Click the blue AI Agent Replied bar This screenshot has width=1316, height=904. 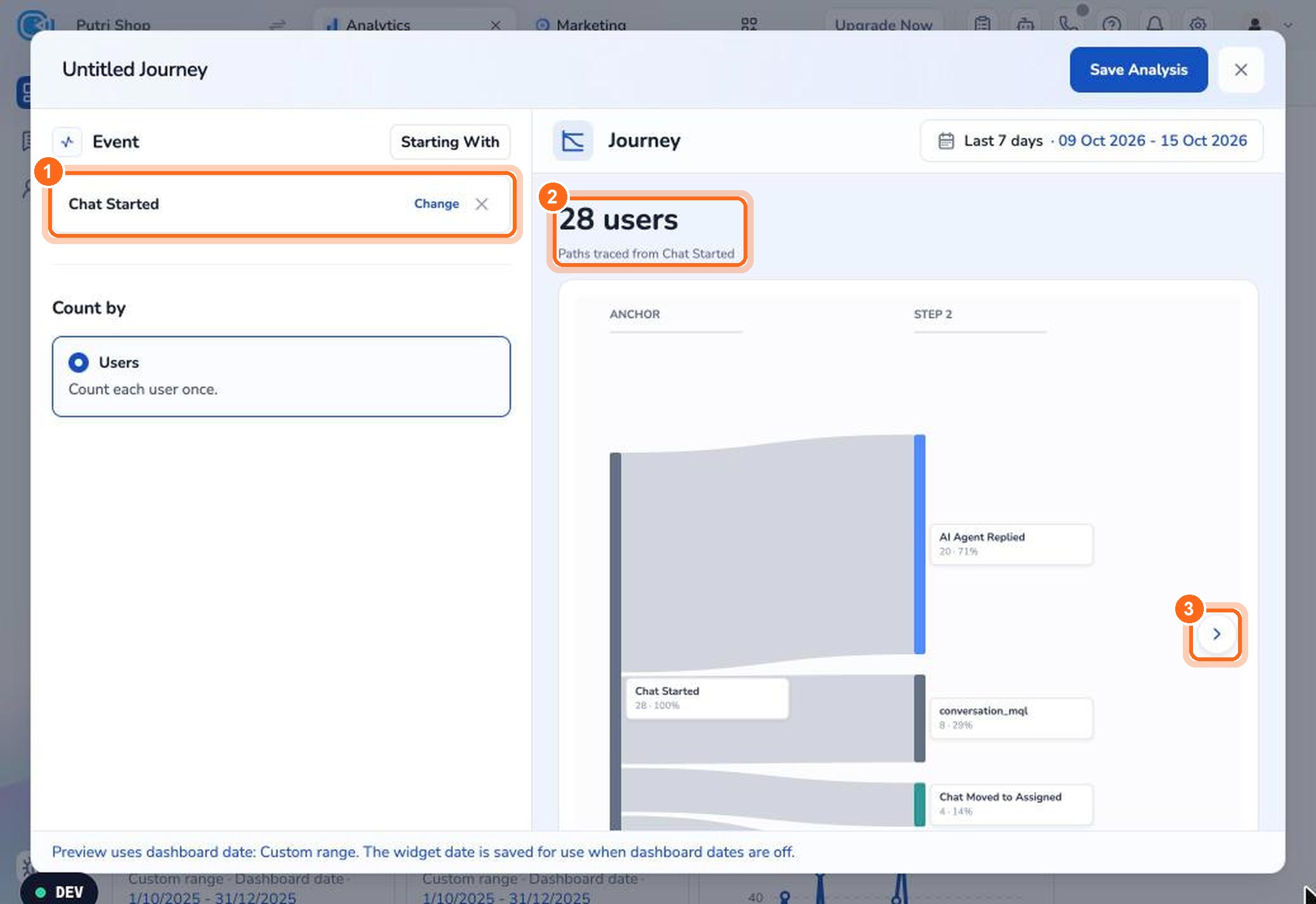point(919,544)
